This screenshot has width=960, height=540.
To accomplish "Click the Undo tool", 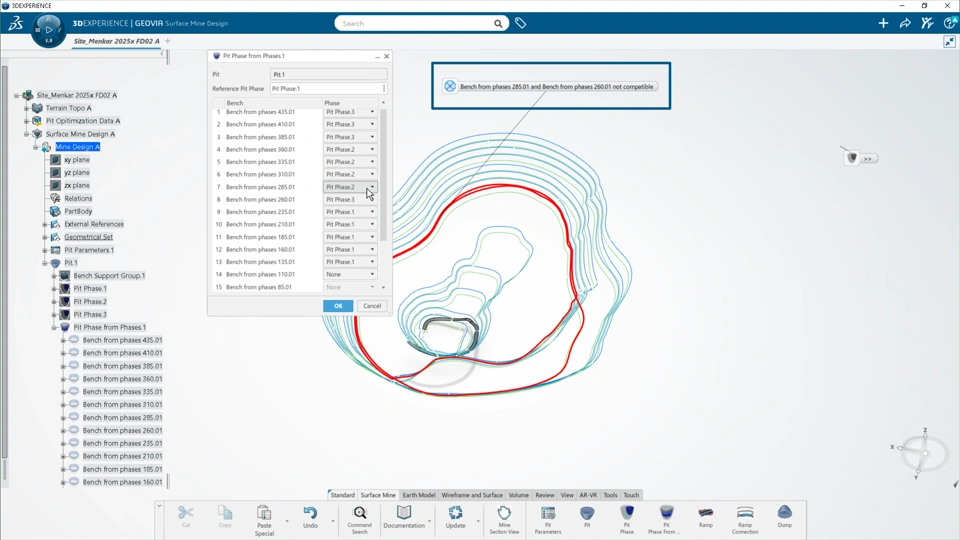I will (310, 516).
